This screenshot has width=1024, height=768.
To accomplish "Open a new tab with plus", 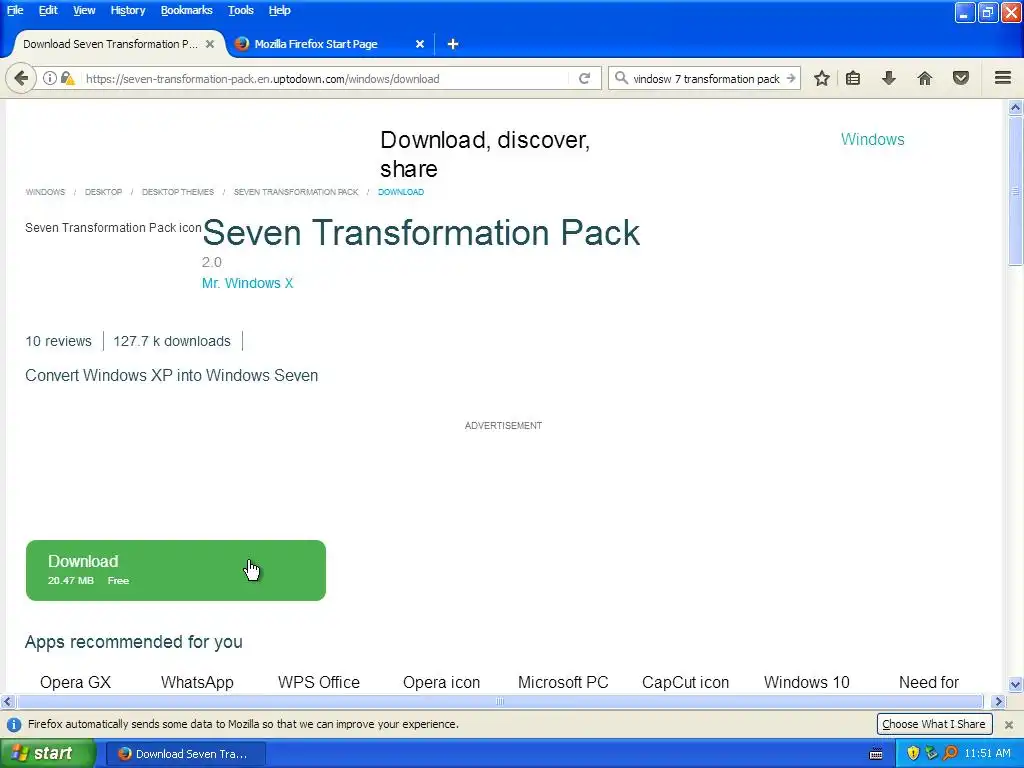I will tap(453, 44).
